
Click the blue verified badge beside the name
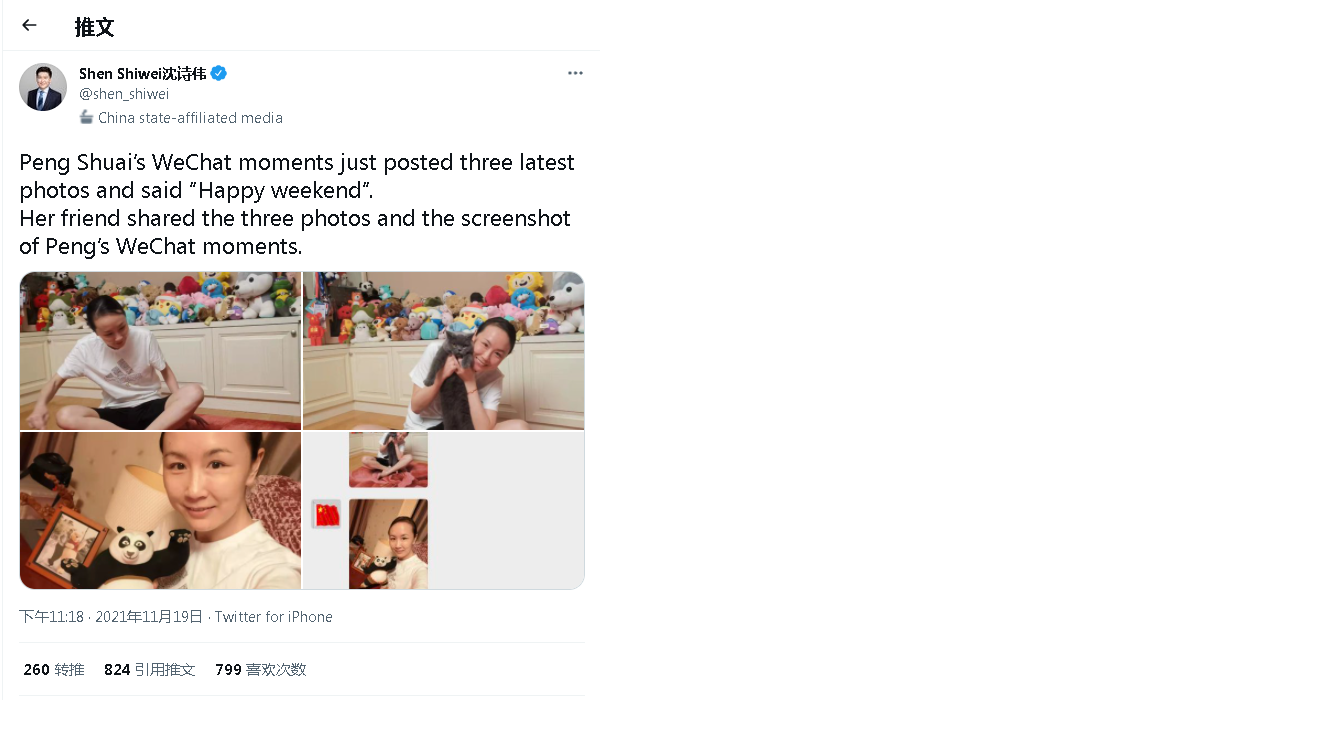click(218, 73)
